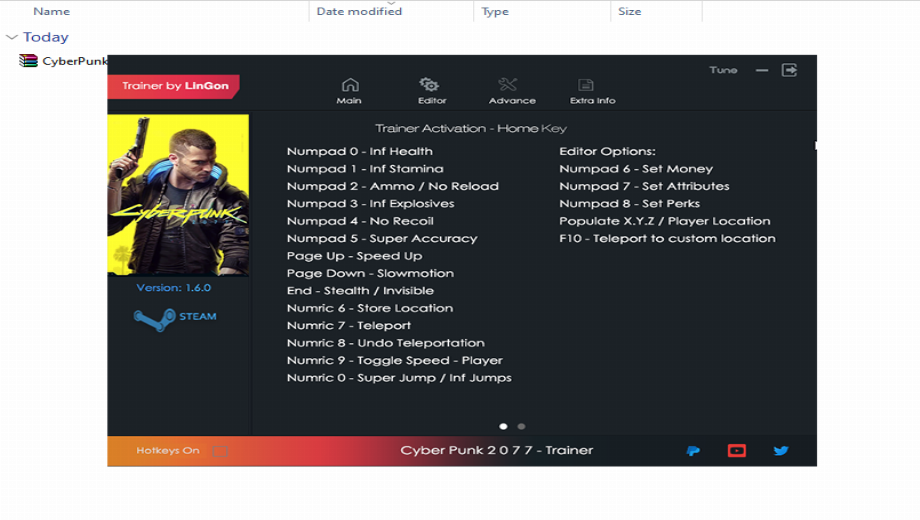
Task: Open the PayPal donation icon
Action: tap(693, 451)
